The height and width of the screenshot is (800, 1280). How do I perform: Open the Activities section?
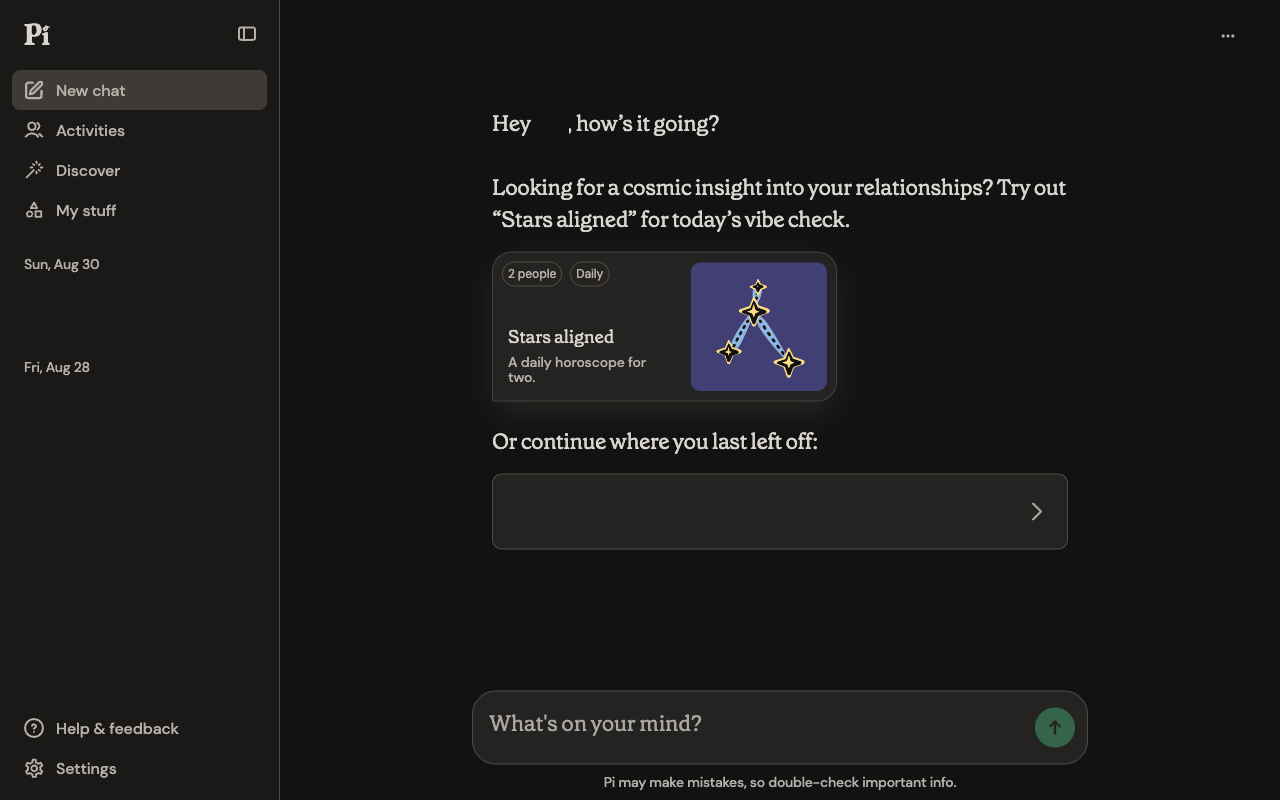click(x=139, y=130)
